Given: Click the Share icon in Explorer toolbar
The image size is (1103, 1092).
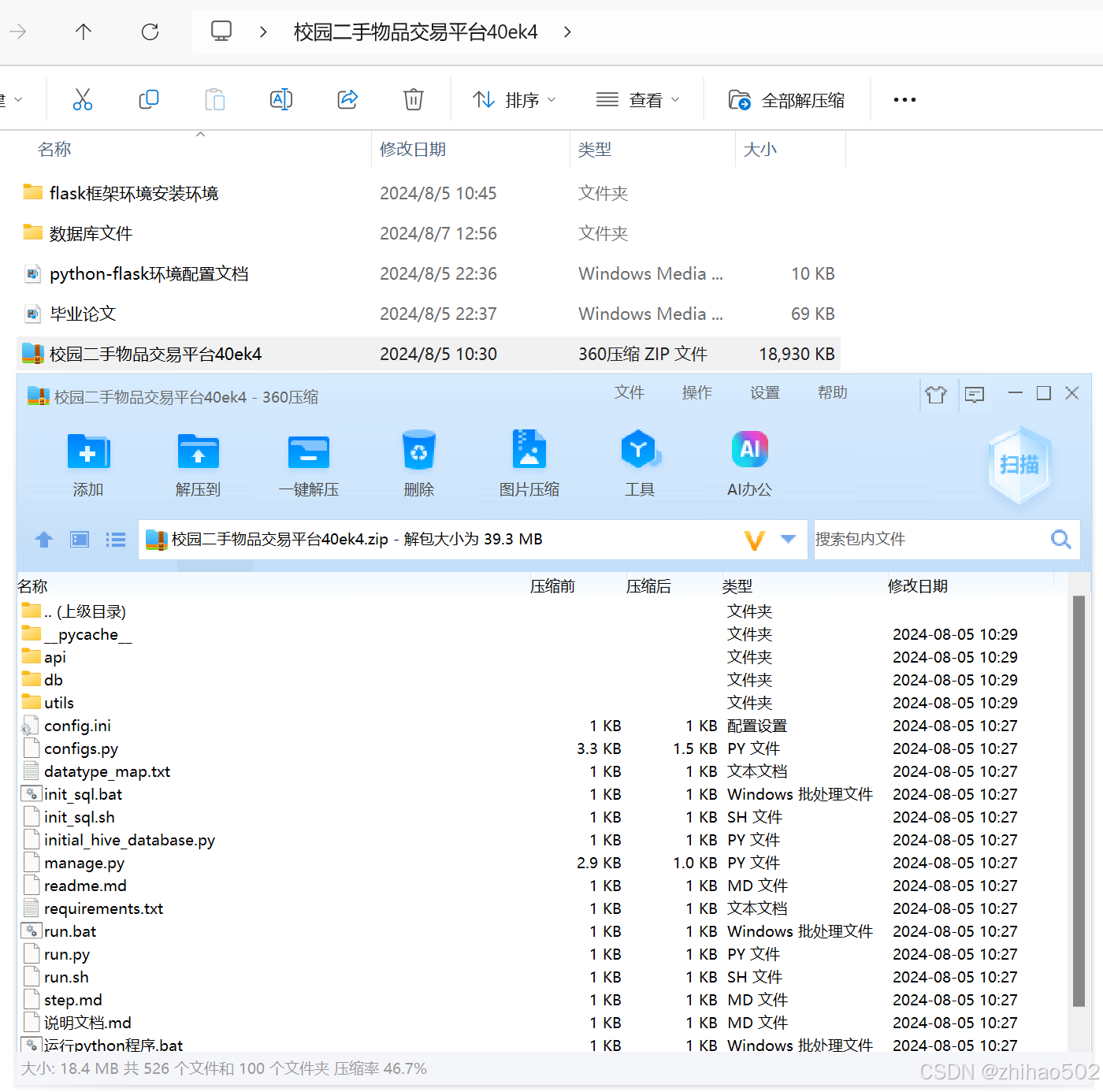Looking at the screenshot, I should tap(347, 99).
